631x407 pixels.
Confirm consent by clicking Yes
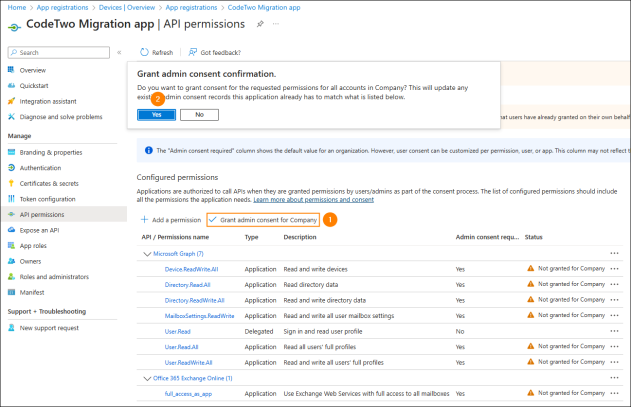[x=157, y=115]
